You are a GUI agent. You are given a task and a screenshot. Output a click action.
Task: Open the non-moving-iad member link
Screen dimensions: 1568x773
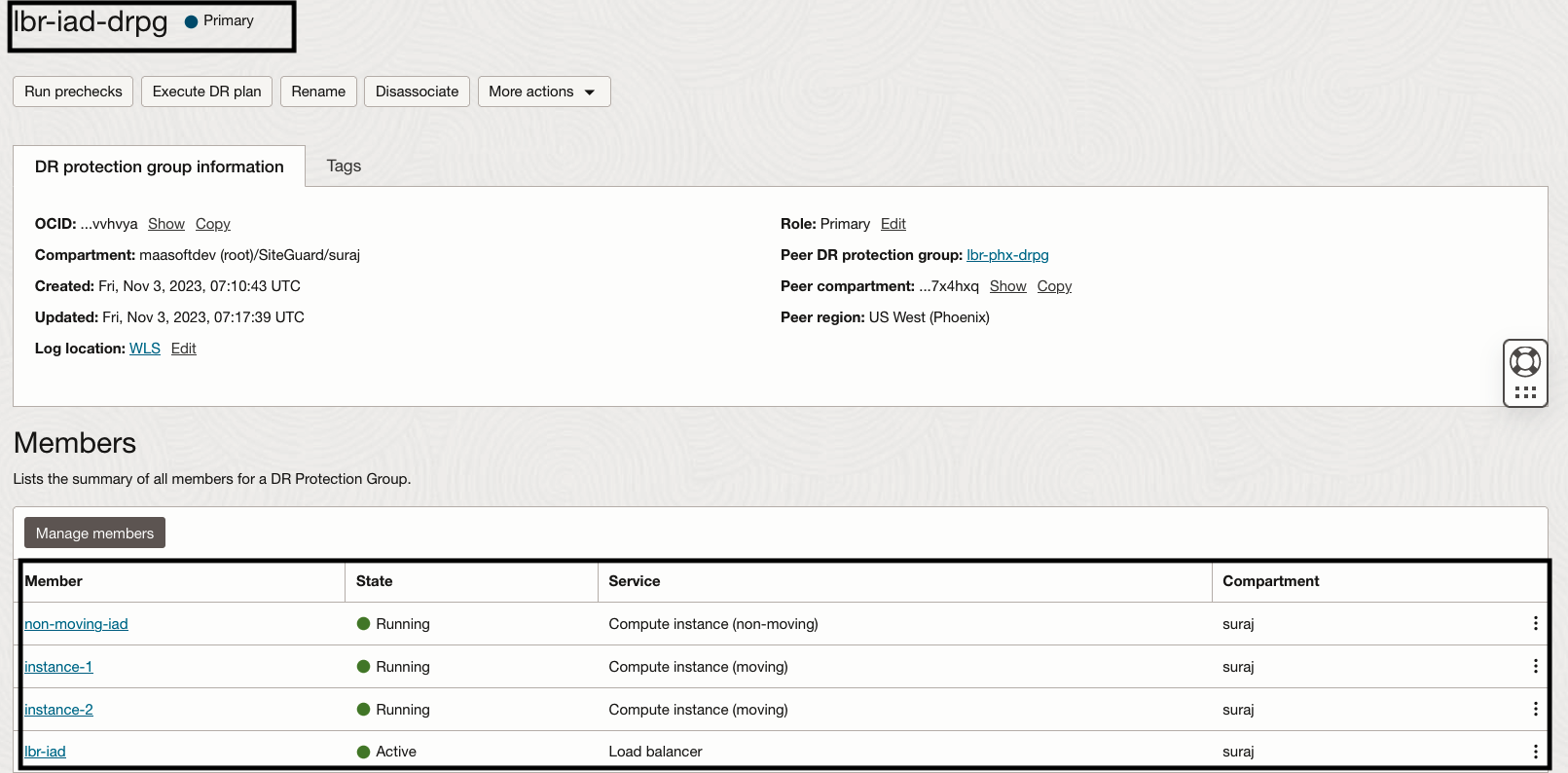(x=76, y=624)
